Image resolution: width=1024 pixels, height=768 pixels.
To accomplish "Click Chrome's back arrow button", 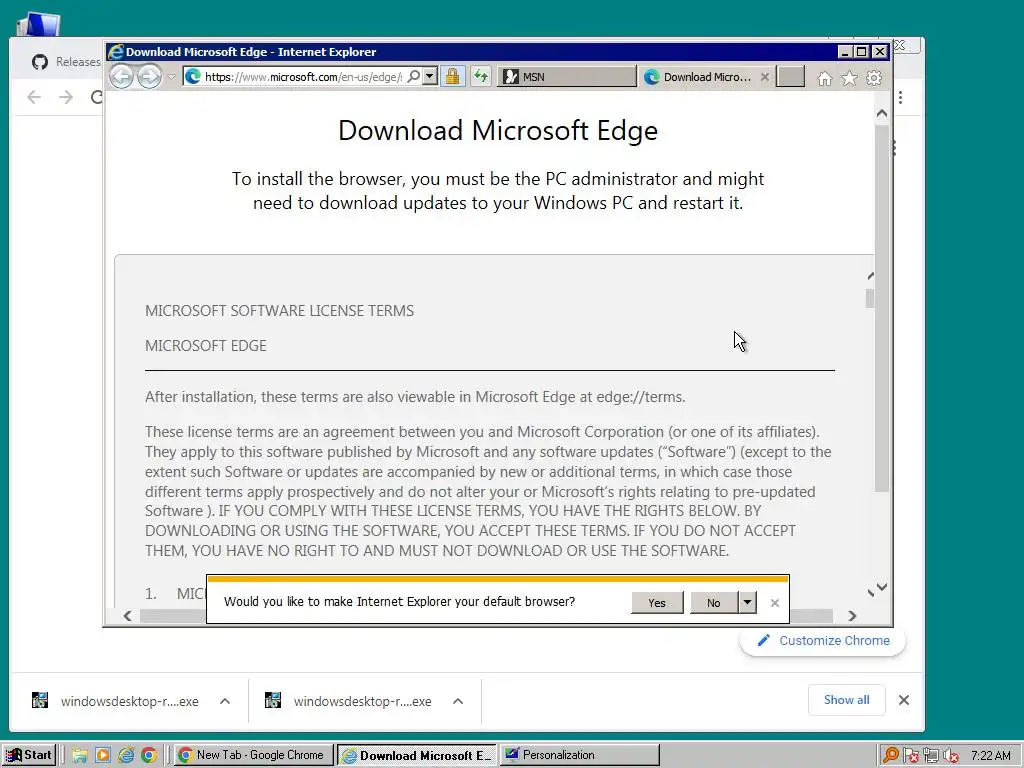I will 34,97.
